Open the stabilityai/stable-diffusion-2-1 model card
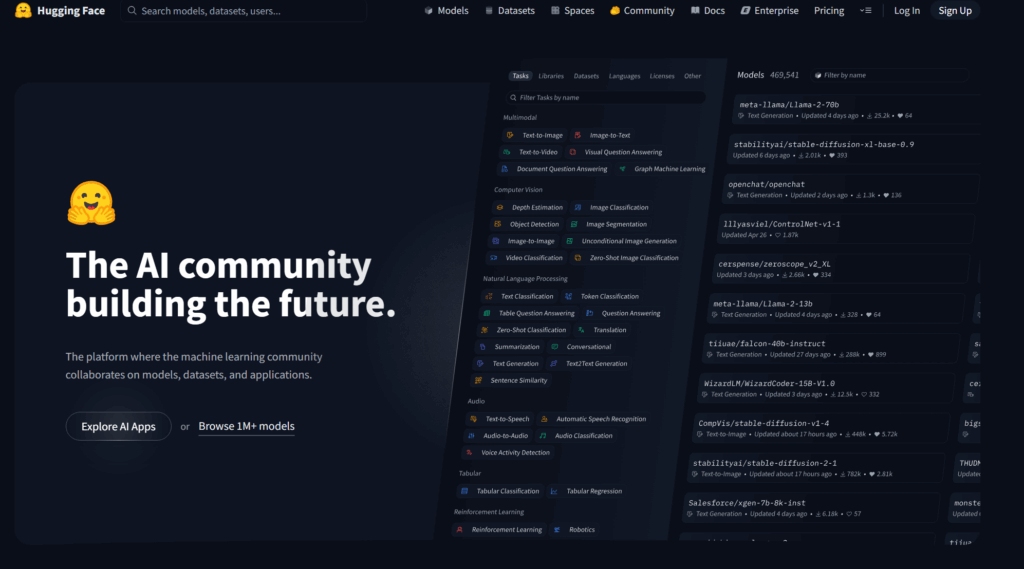 tap(816, 468)
